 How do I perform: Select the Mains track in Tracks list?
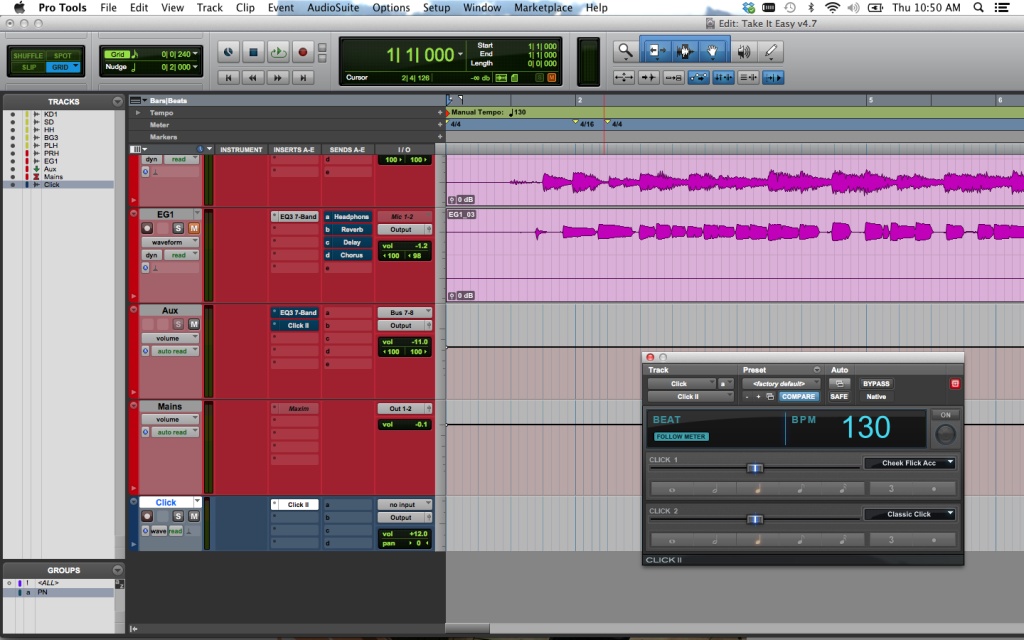point(53,177)
